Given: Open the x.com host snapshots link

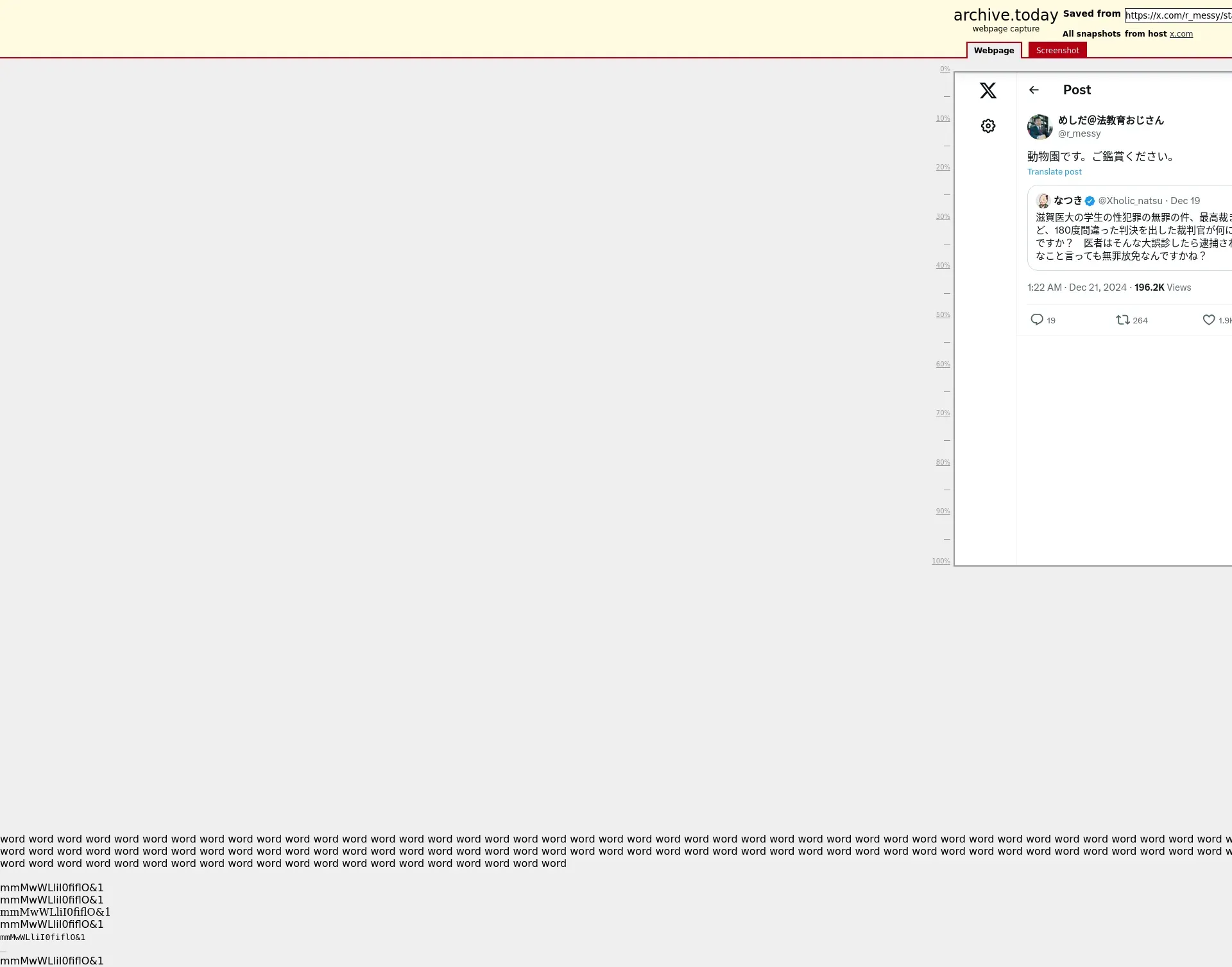Looking at the screenshot, I should [x=1181, y=34].
